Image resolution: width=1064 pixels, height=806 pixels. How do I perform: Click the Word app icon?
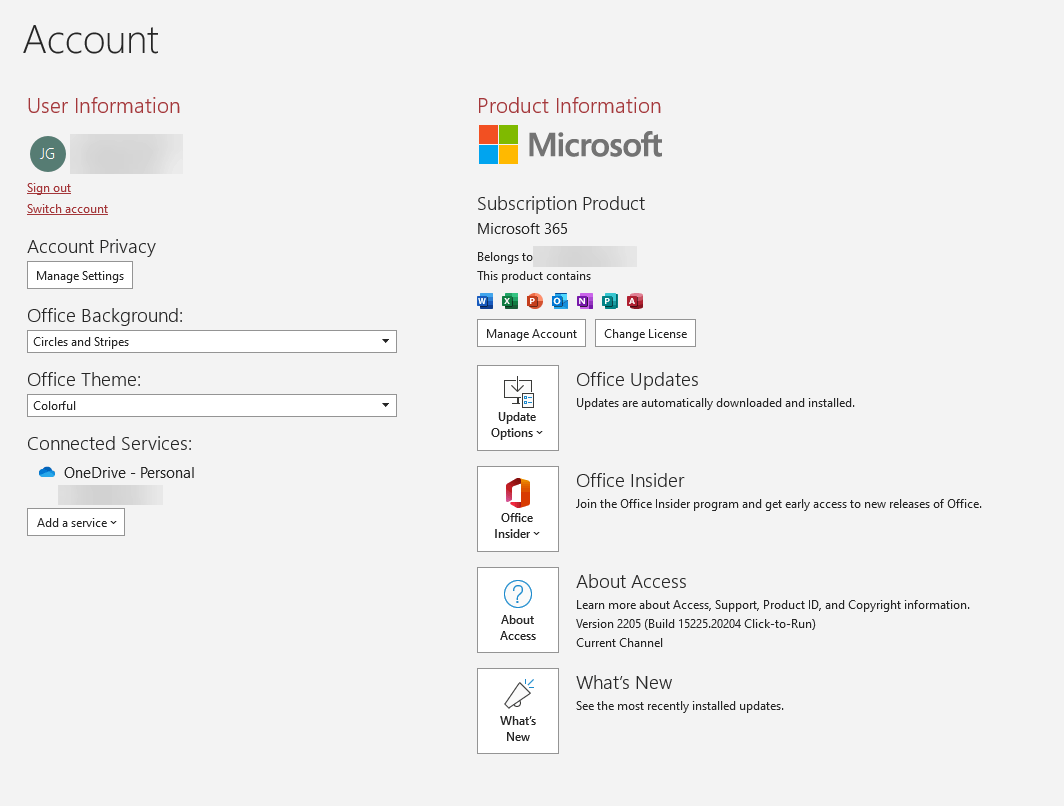coord(484,301)
